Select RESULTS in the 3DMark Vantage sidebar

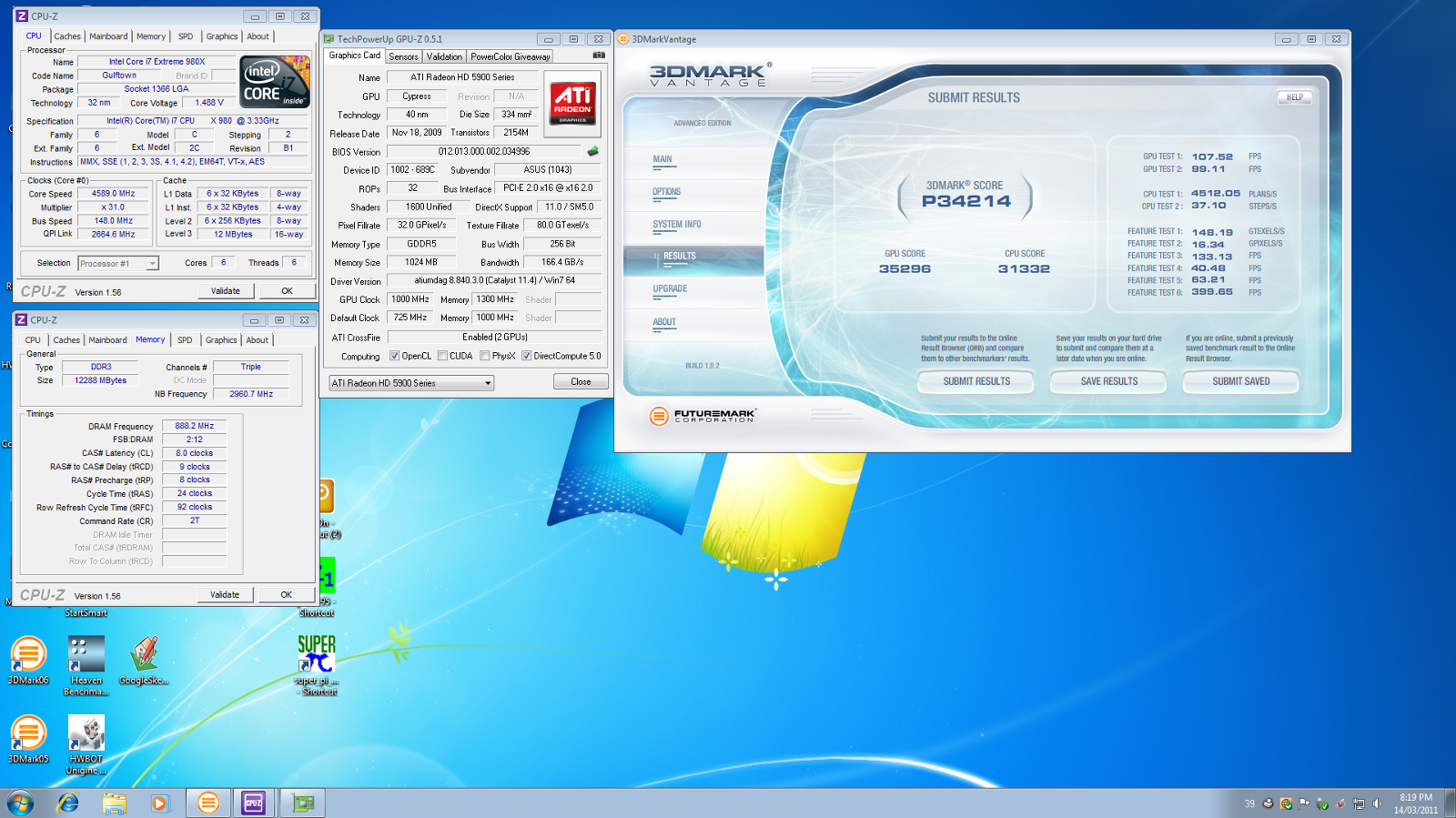click(x=694, y=260)
